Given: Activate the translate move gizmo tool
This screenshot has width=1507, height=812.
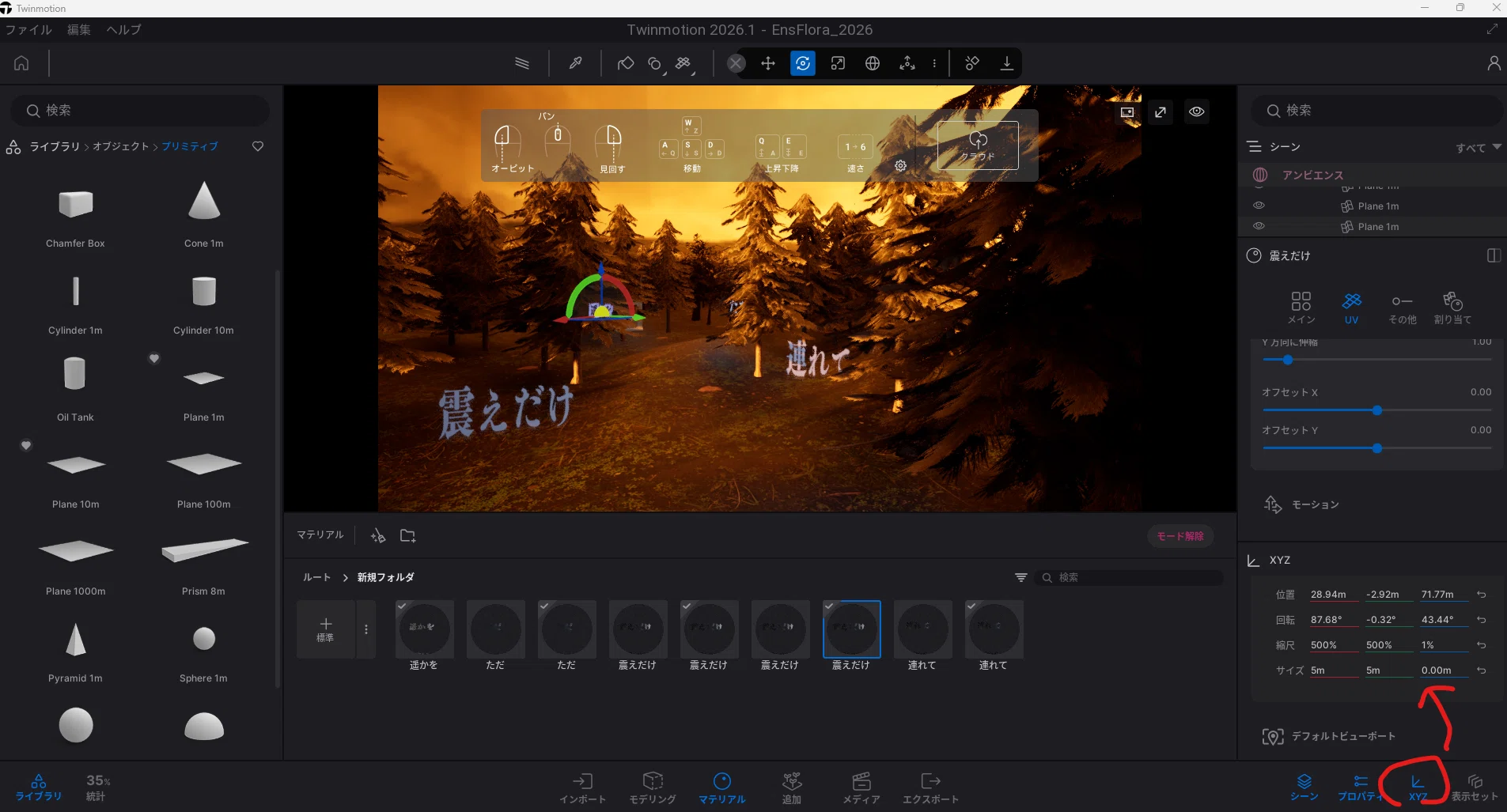Looking at the screenshot, I should click(x=768, y=63).
